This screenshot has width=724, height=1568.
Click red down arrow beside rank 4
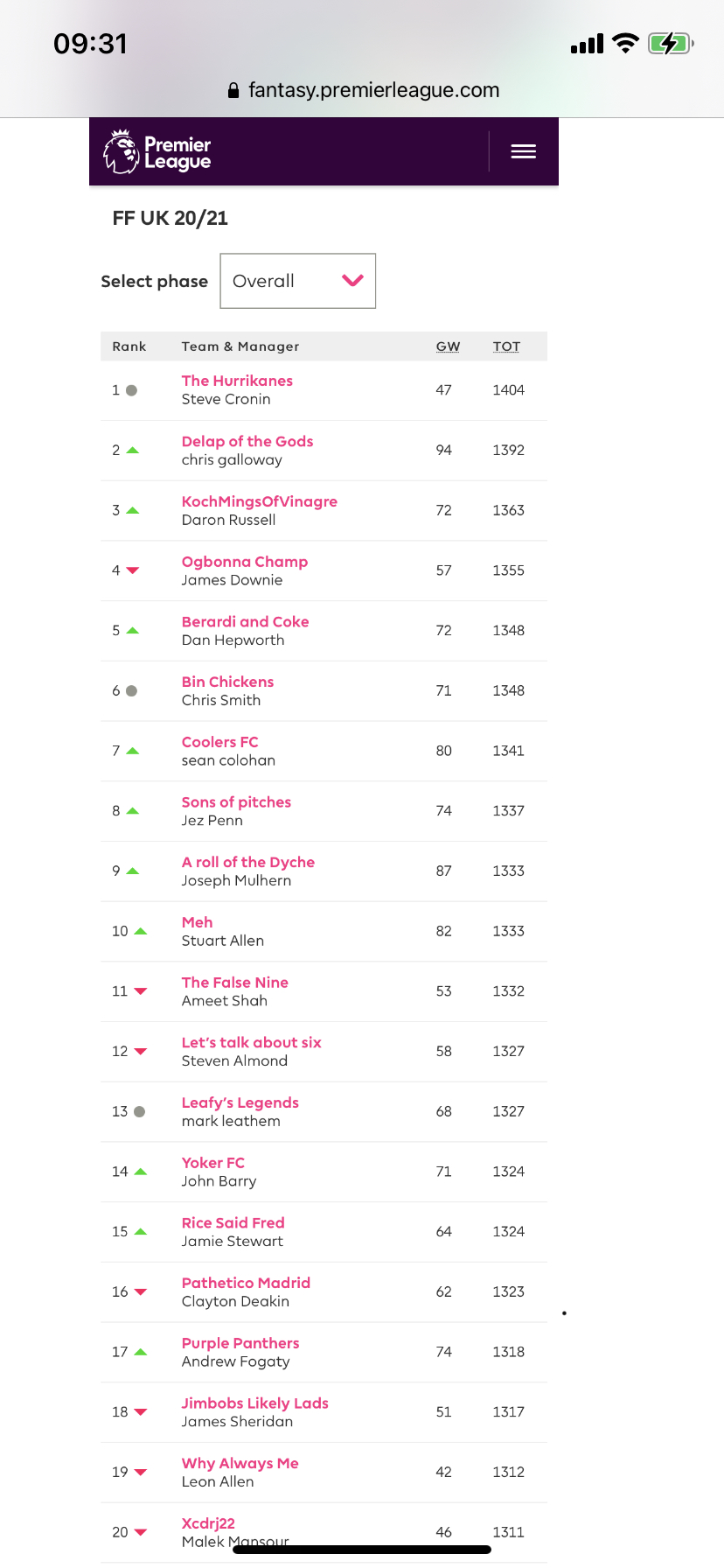[x=132, y=570]
